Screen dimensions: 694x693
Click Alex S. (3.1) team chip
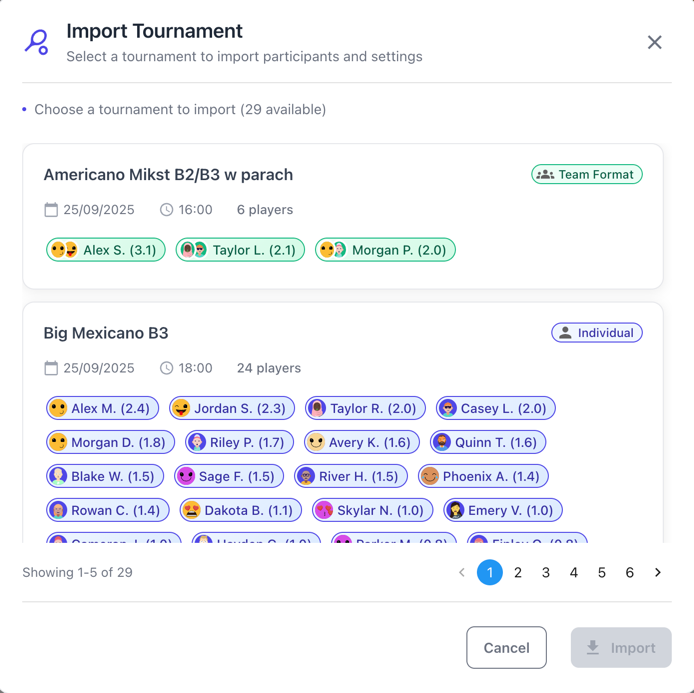coord(106,250)
